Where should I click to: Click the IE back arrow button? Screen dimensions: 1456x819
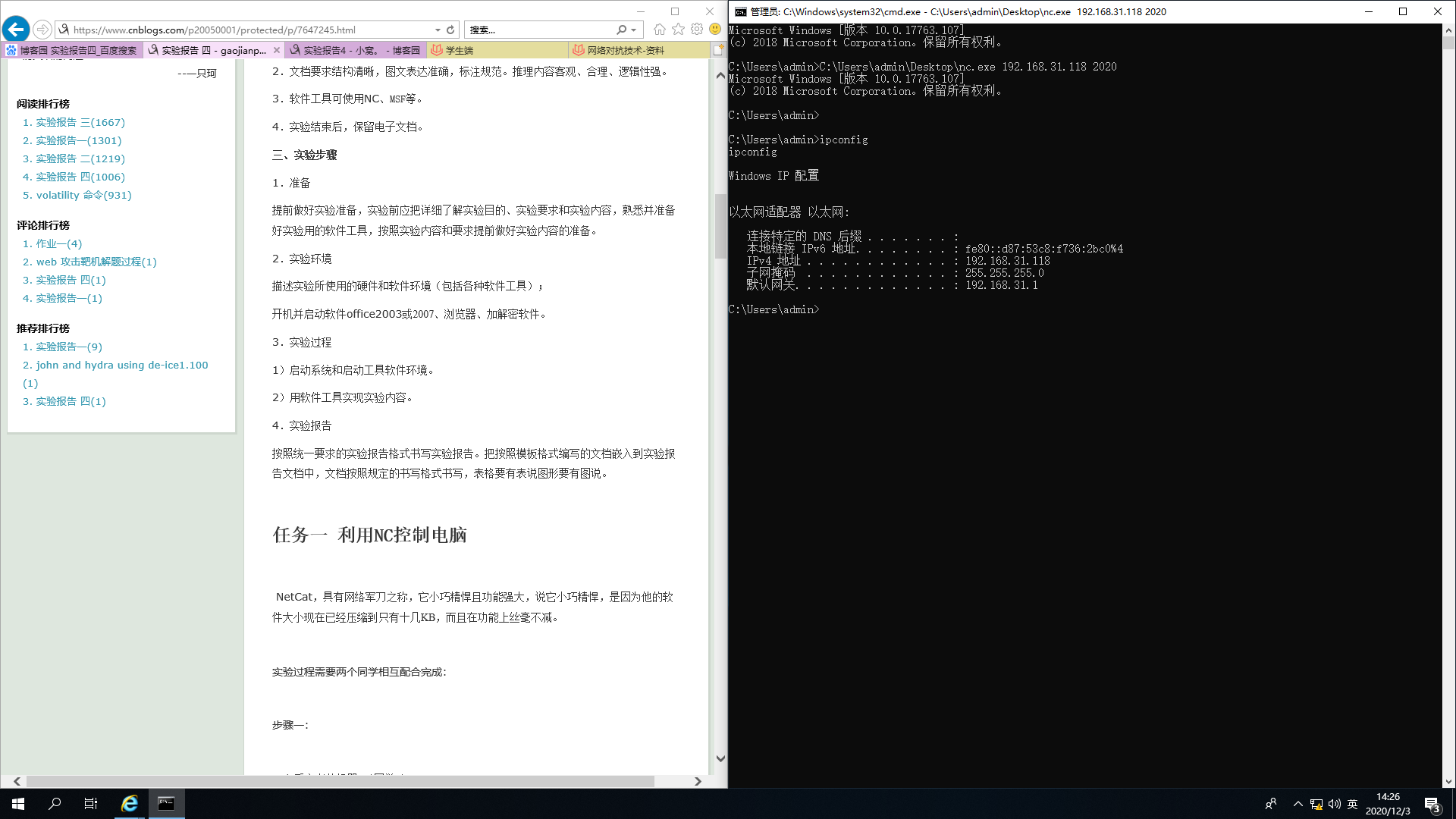pyautogui.click(x=16, y=30)
